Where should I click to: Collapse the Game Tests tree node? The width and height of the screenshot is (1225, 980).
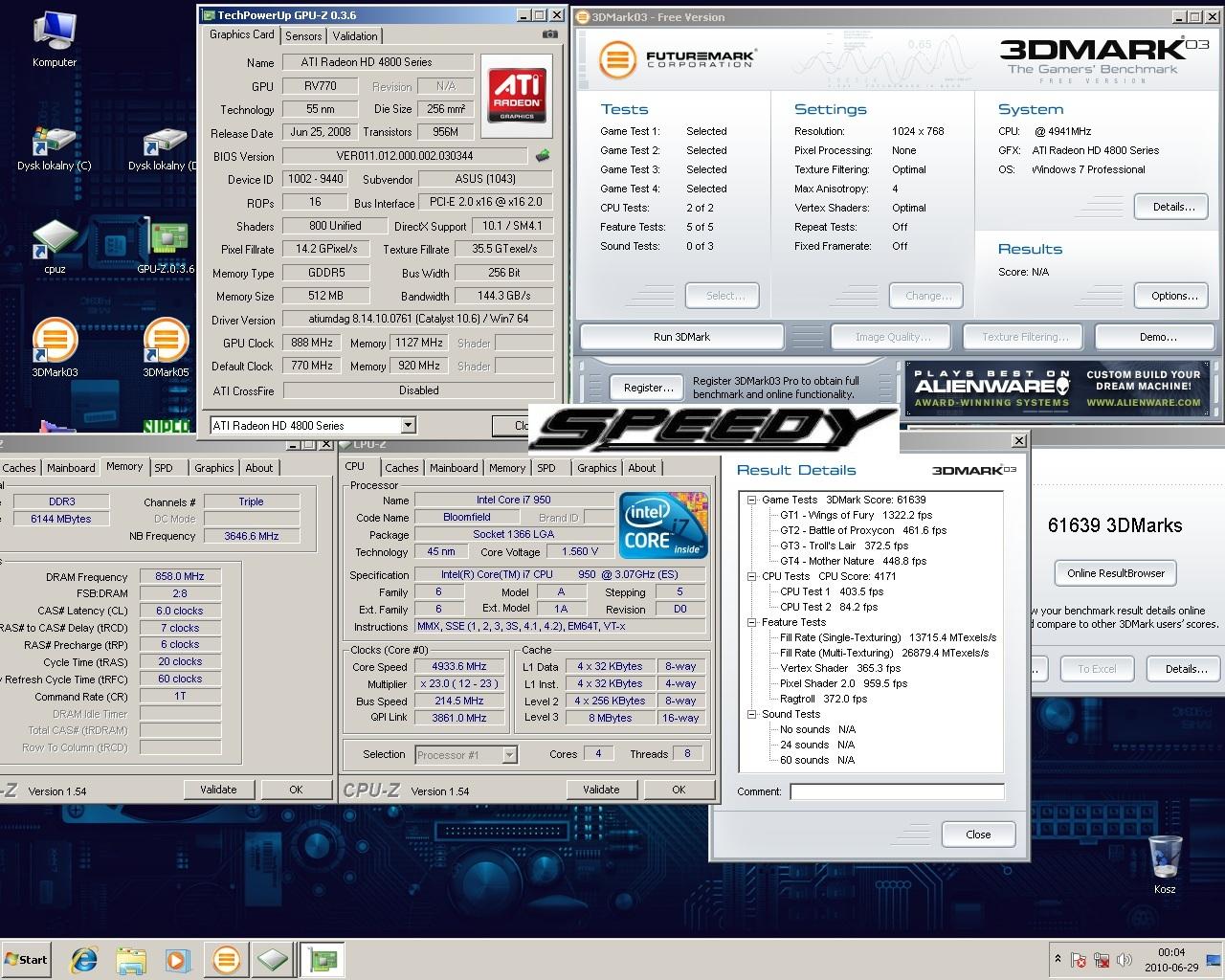752,500
